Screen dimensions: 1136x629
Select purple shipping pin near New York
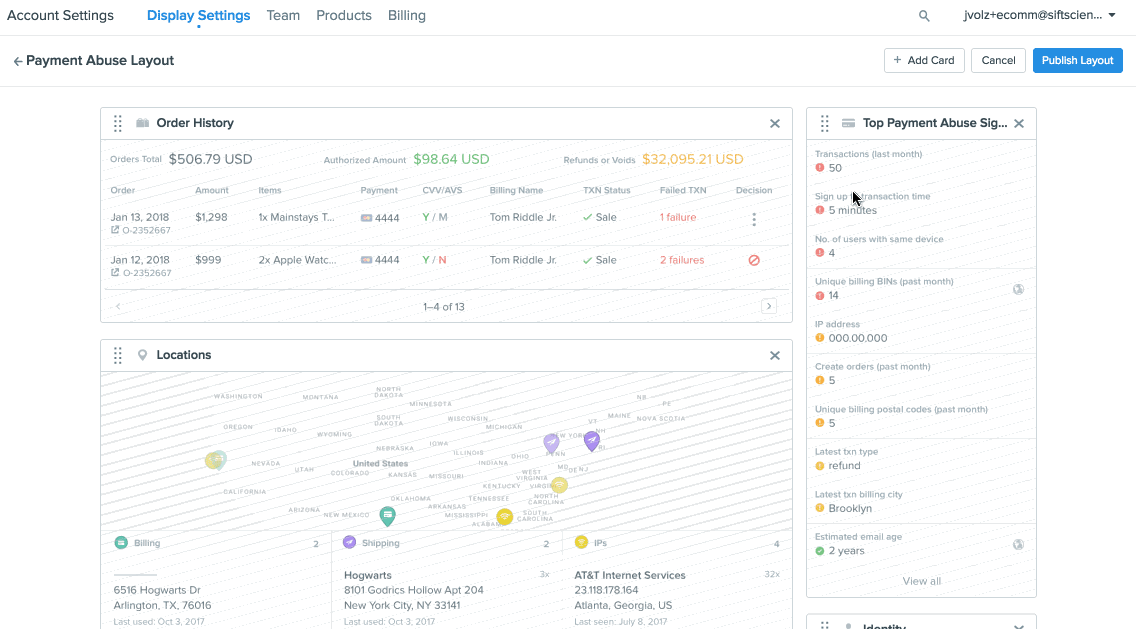[x=592, y=440]
